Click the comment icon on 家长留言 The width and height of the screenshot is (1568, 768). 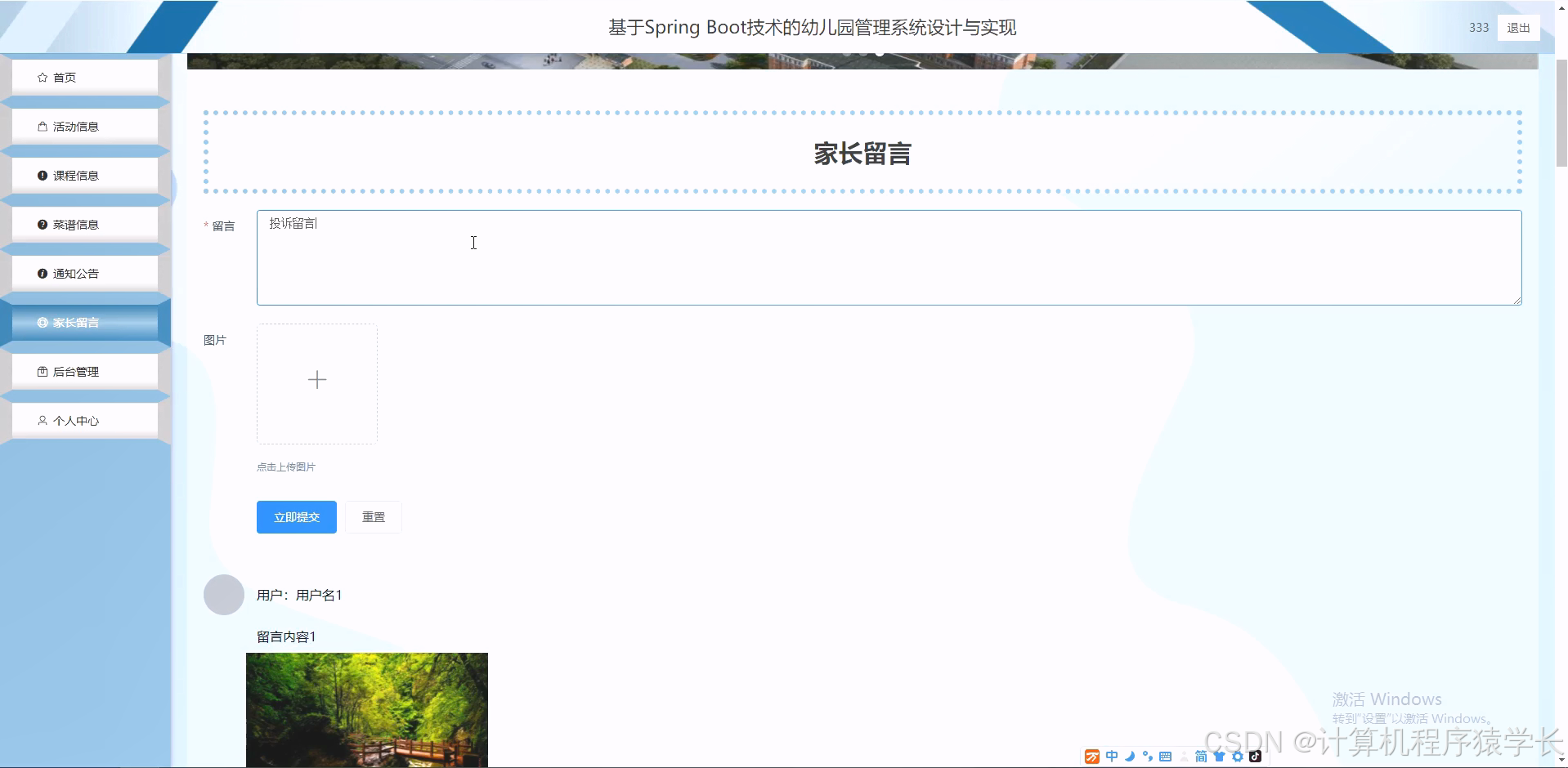pyautogui.click(x=43, y=322)
